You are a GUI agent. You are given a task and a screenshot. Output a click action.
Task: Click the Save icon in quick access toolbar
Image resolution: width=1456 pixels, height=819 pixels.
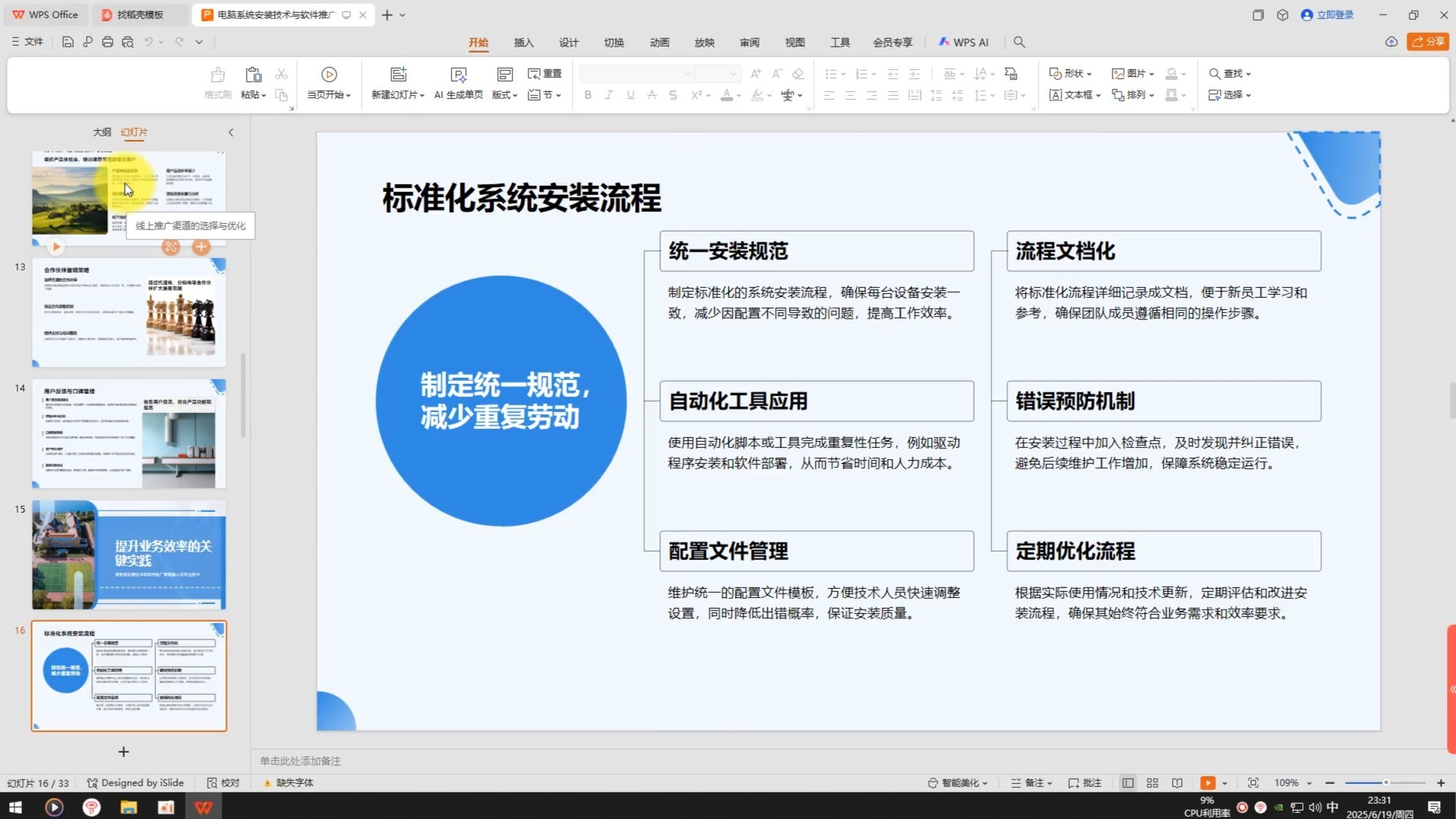[68, 42]
